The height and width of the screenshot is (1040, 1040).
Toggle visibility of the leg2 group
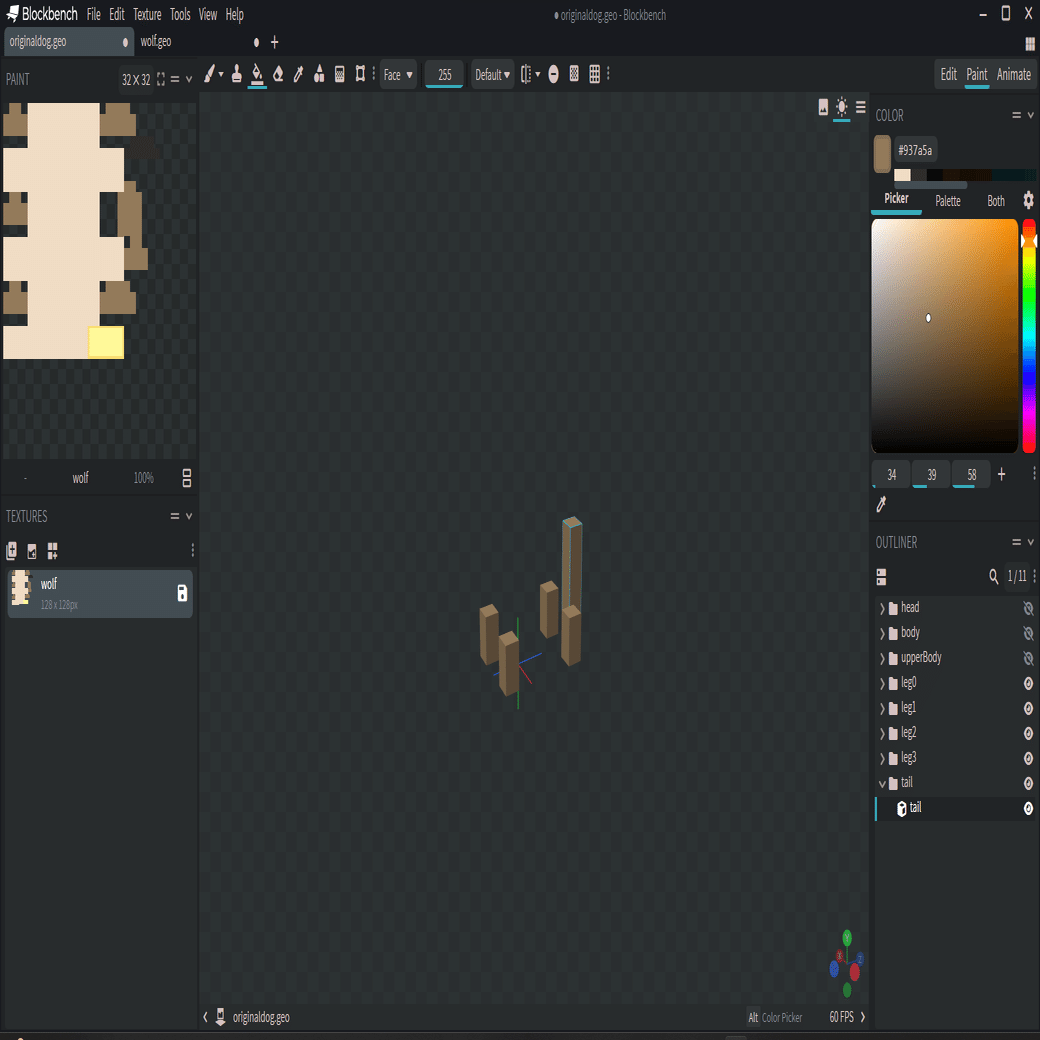[1028, 733]
